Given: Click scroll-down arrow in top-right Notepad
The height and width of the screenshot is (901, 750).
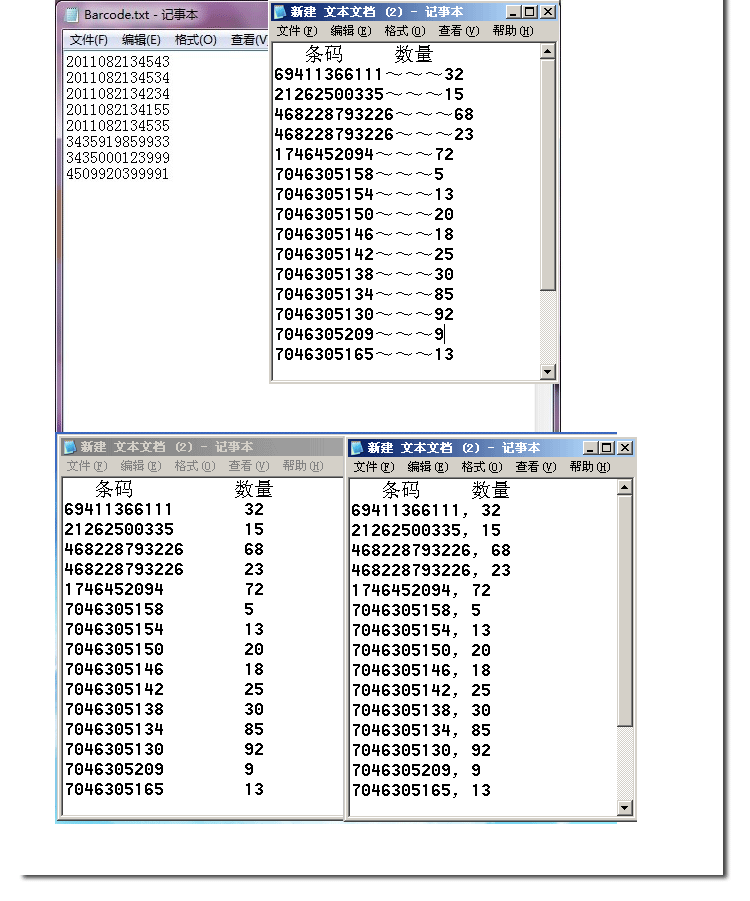Looking at the screenshot, I should click(548, 372).
